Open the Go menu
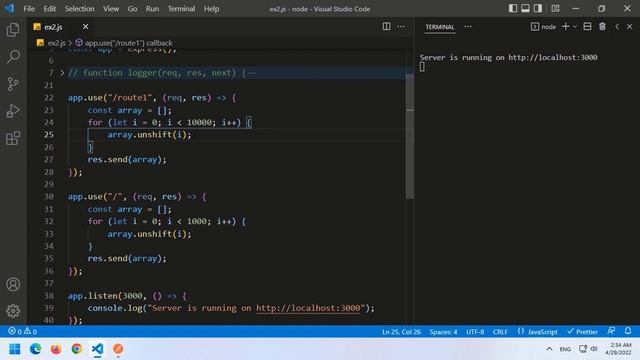The height and width of the screenshot is (360, 640). coord(132,9)
